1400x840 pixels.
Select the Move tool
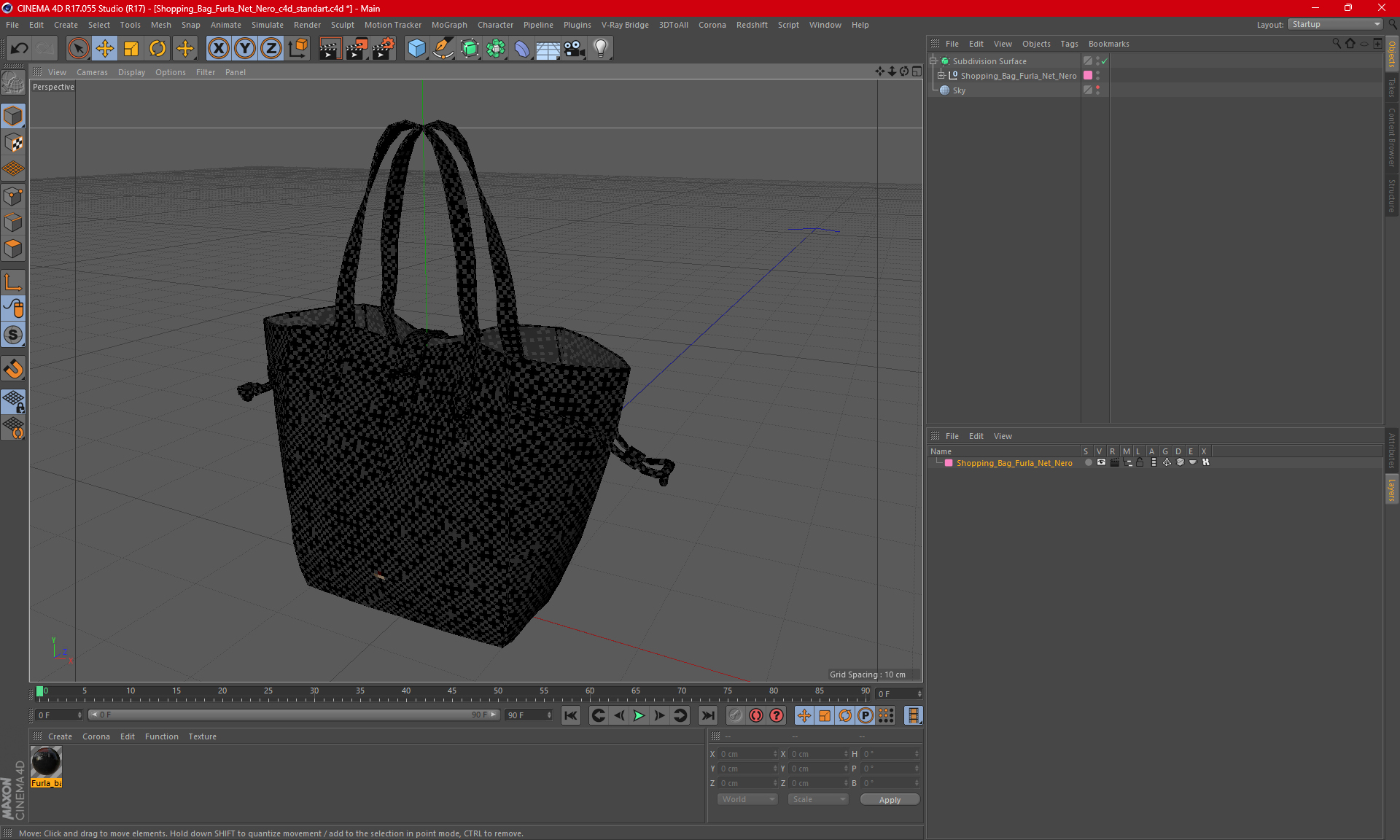click(105, 48)
